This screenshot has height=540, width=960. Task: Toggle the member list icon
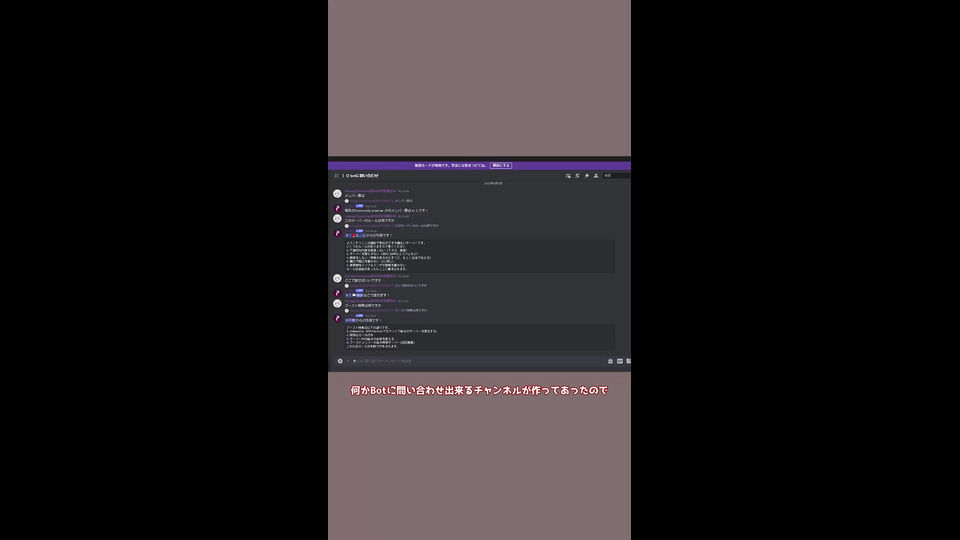point(596,176)
